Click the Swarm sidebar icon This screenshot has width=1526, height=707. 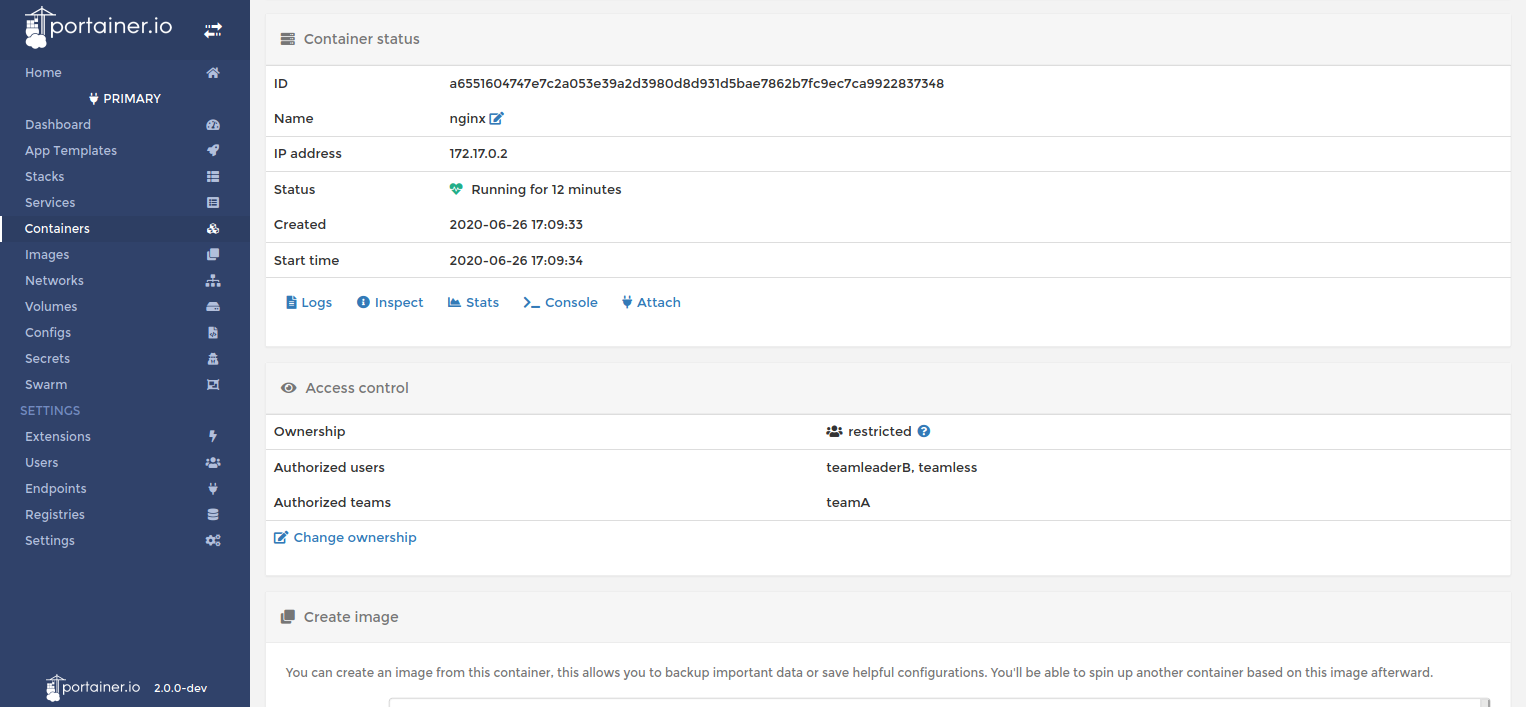[212, 384]
